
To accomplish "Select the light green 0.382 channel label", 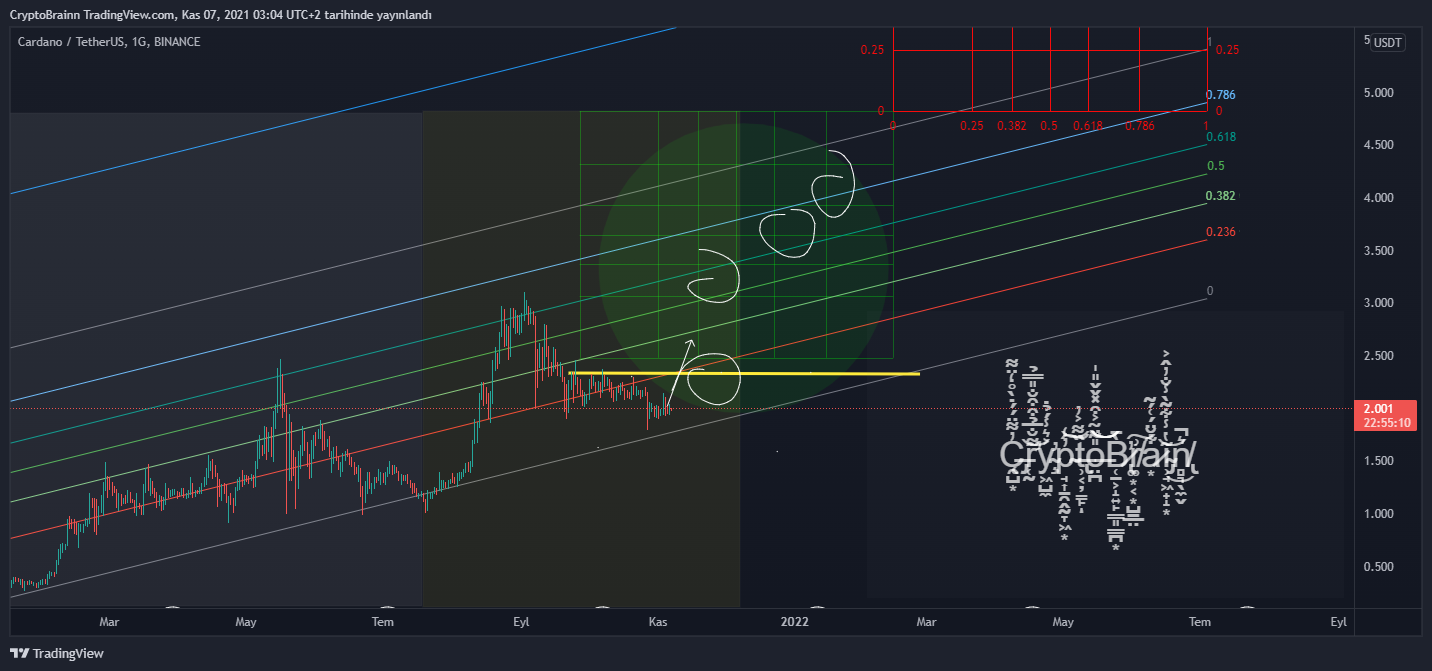I will [x=1221, y=196].
